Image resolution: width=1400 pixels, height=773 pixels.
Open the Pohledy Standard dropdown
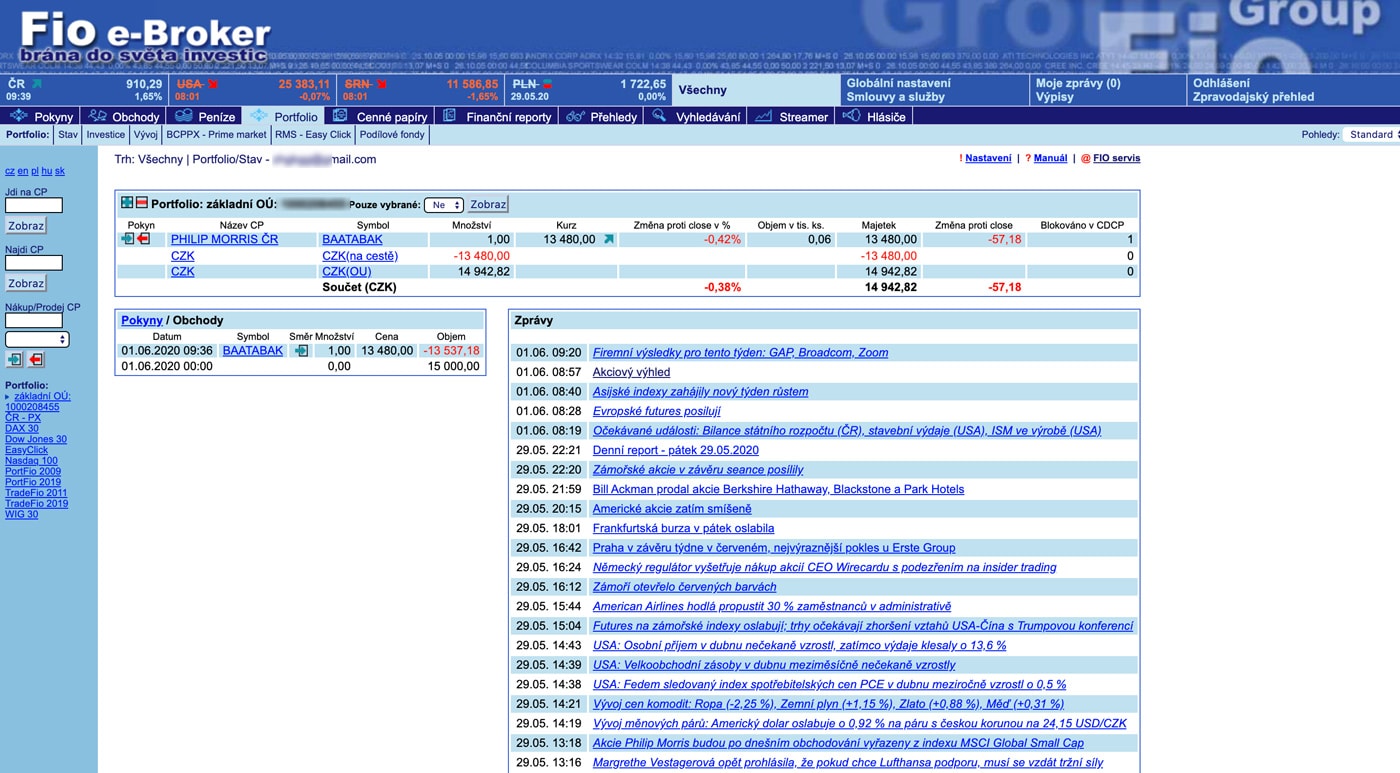(x=1372, y=134)
